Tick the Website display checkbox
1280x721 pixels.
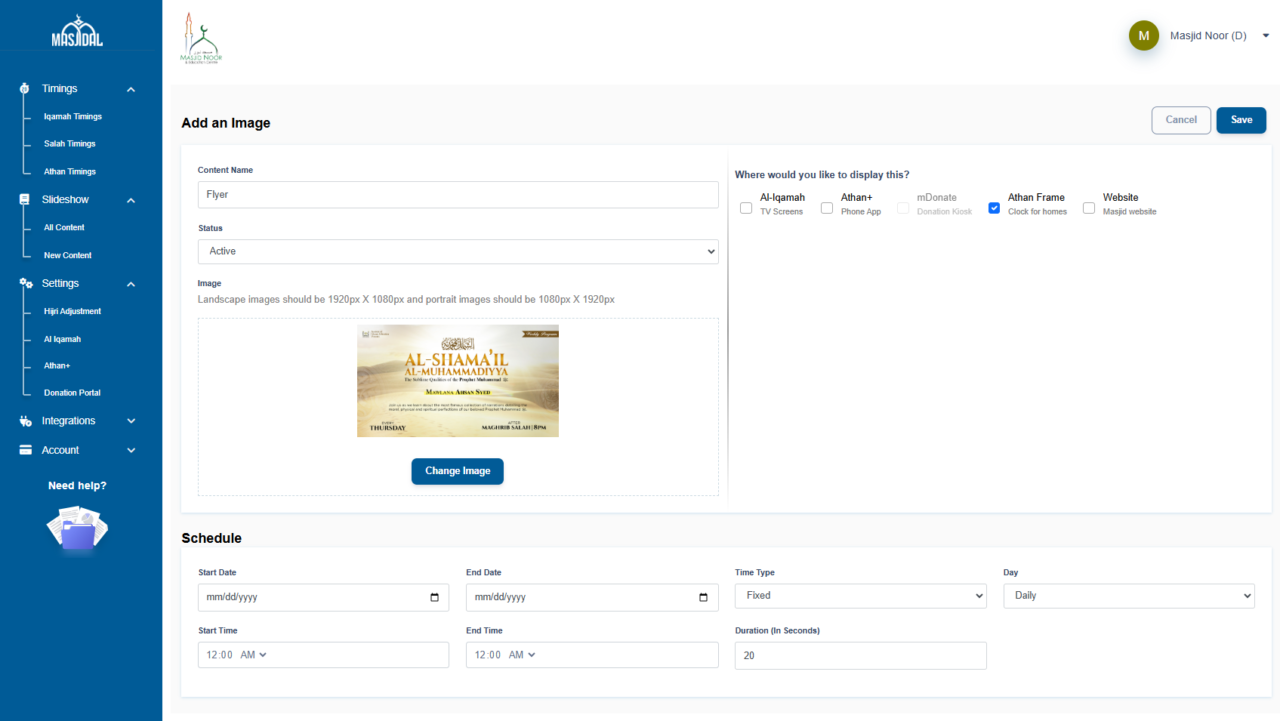pyautogui.click(x=1089, y=208)
